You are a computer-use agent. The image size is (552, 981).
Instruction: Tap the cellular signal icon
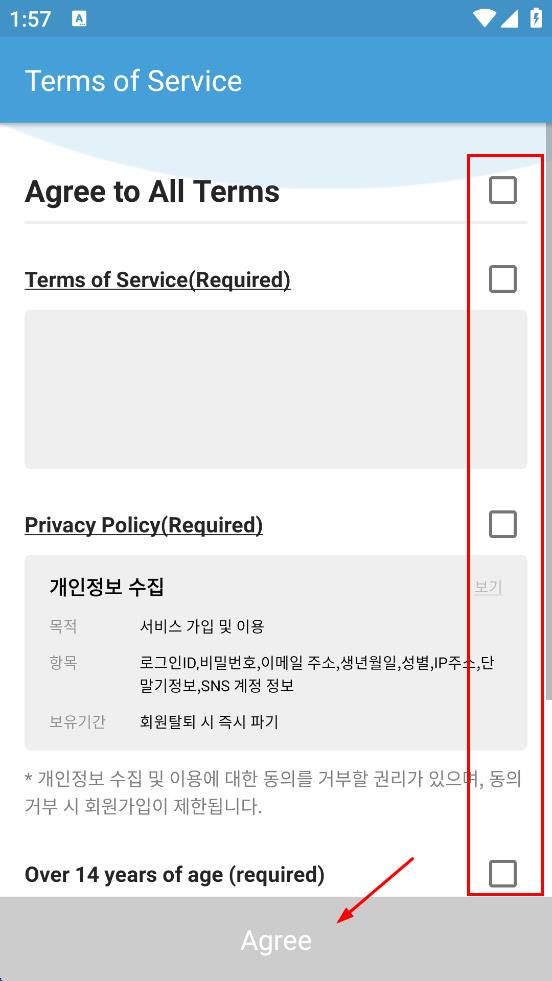point(509,18)
